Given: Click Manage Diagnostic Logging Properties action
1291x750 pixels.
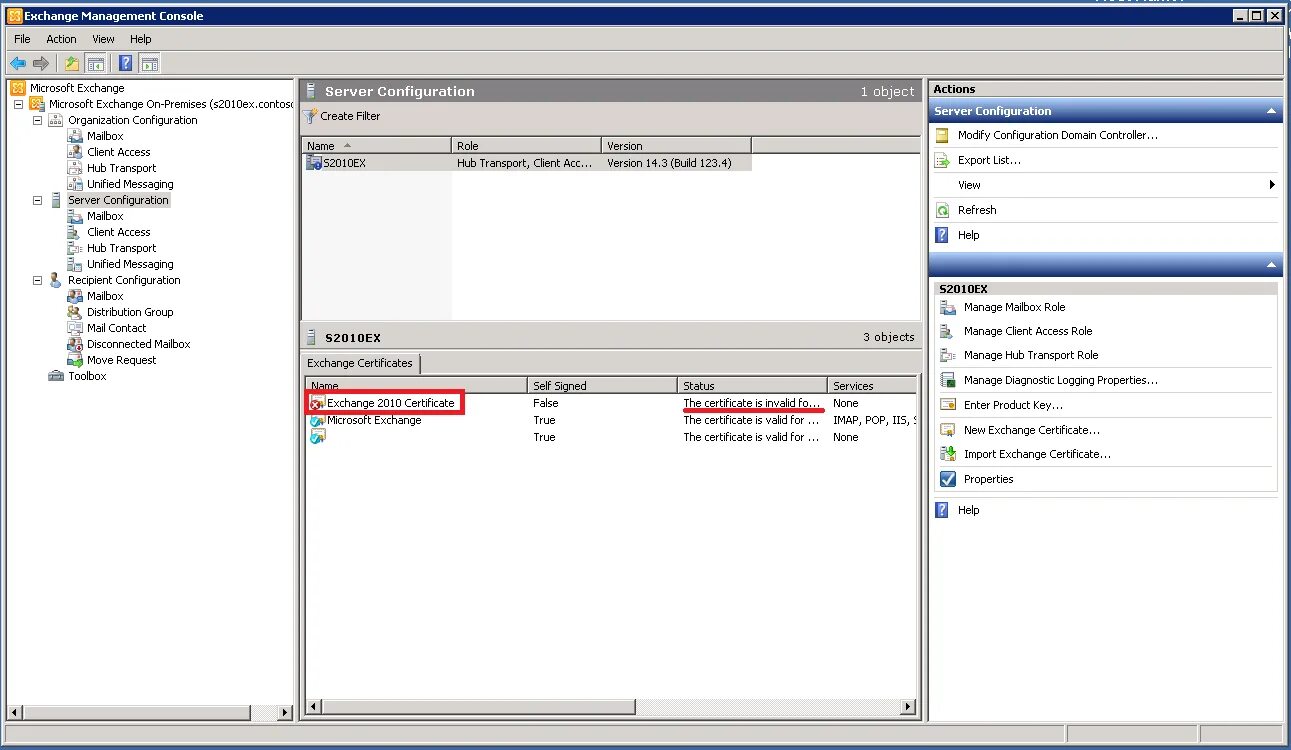Looking at the screenshot, I should (x=1060, y=380).
